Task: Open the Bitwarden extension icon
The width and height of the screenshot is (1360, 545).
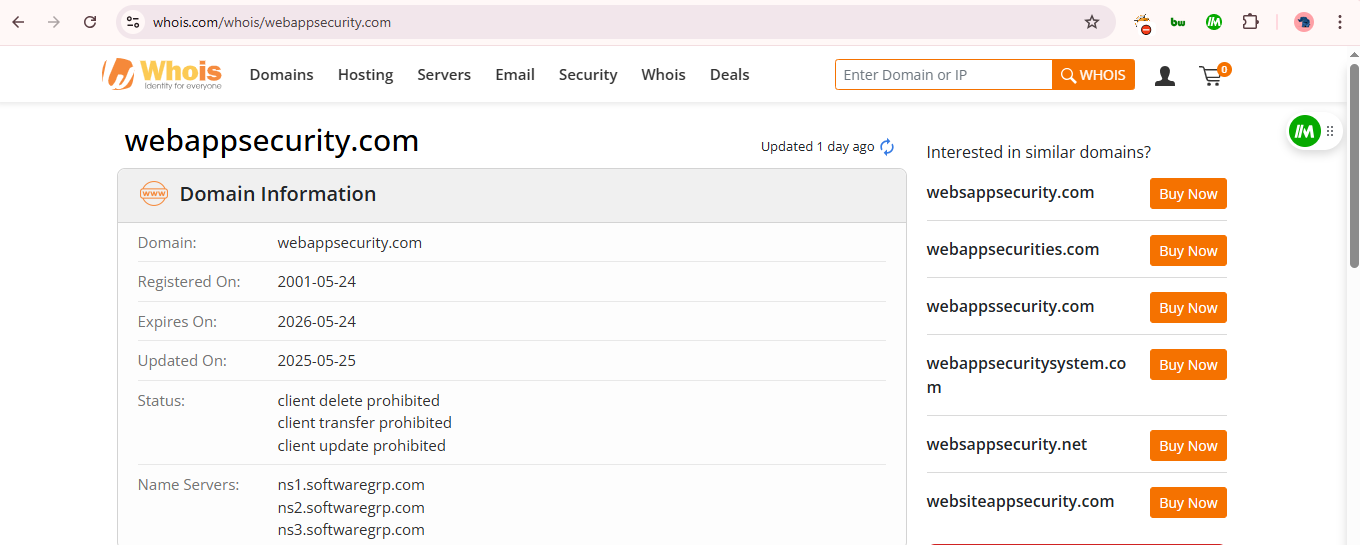Action: [x=1178, y=22]
